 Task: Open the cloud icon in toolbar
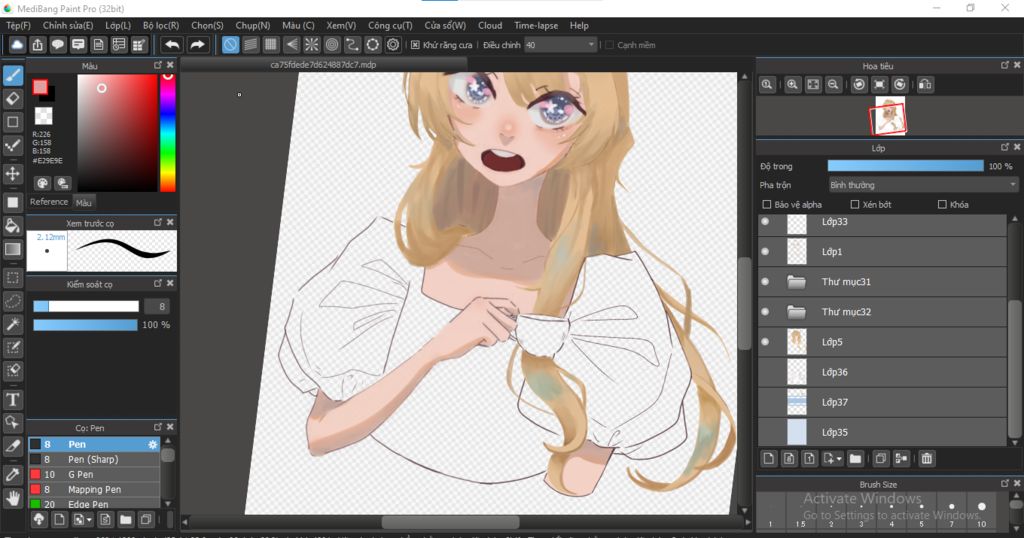17,44
